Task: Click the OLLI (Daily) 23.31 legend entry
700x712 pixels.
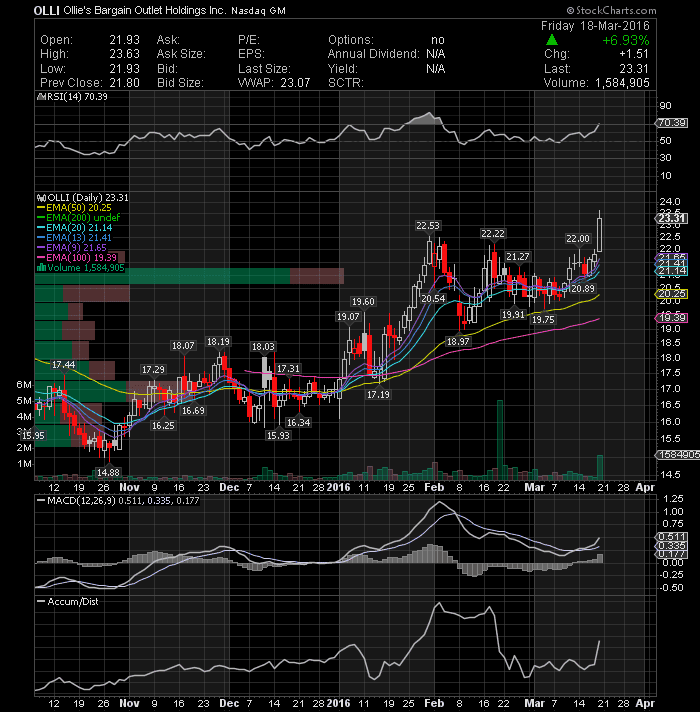Action: click(83, 198)
